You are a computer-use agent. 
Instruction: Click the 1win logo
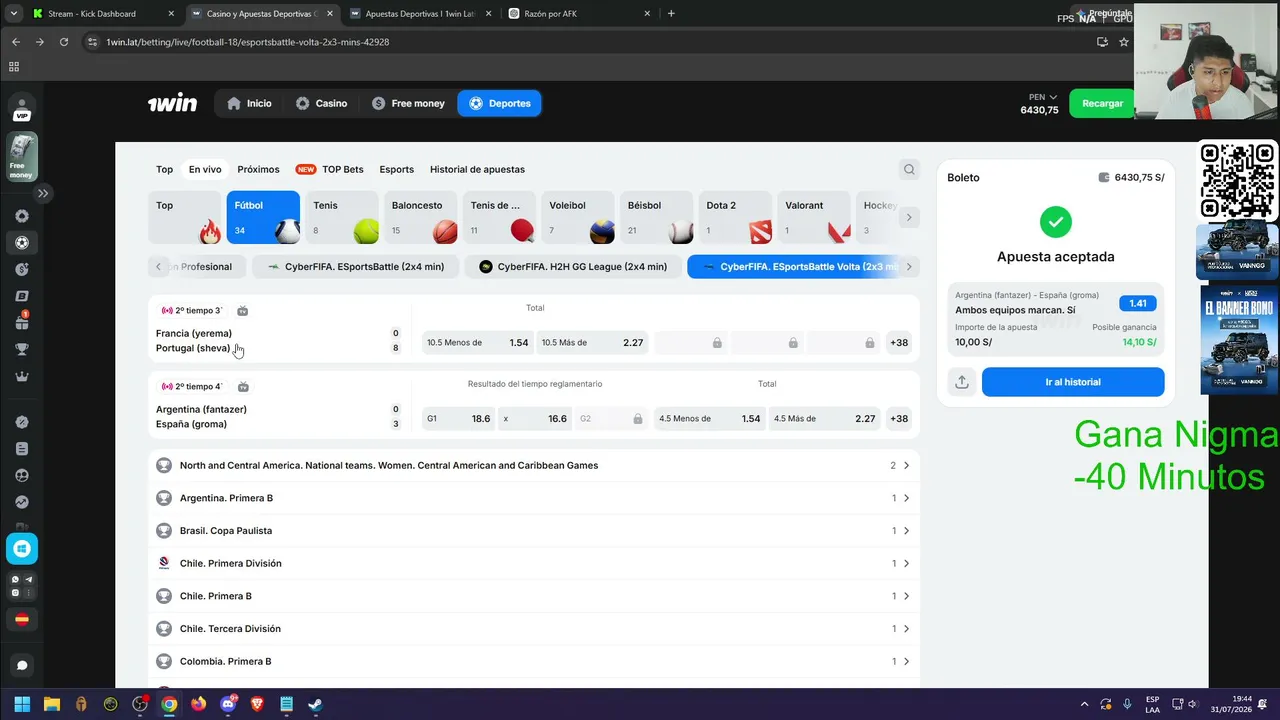(172, 103)
